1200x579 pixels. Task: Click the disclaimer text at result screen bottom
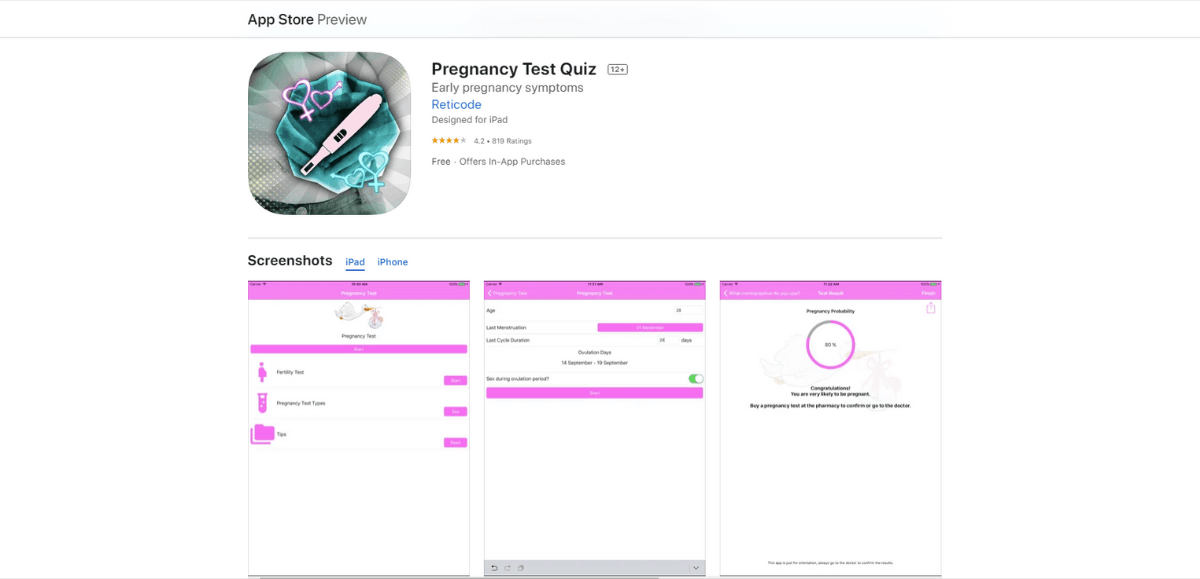click(830, 563)
